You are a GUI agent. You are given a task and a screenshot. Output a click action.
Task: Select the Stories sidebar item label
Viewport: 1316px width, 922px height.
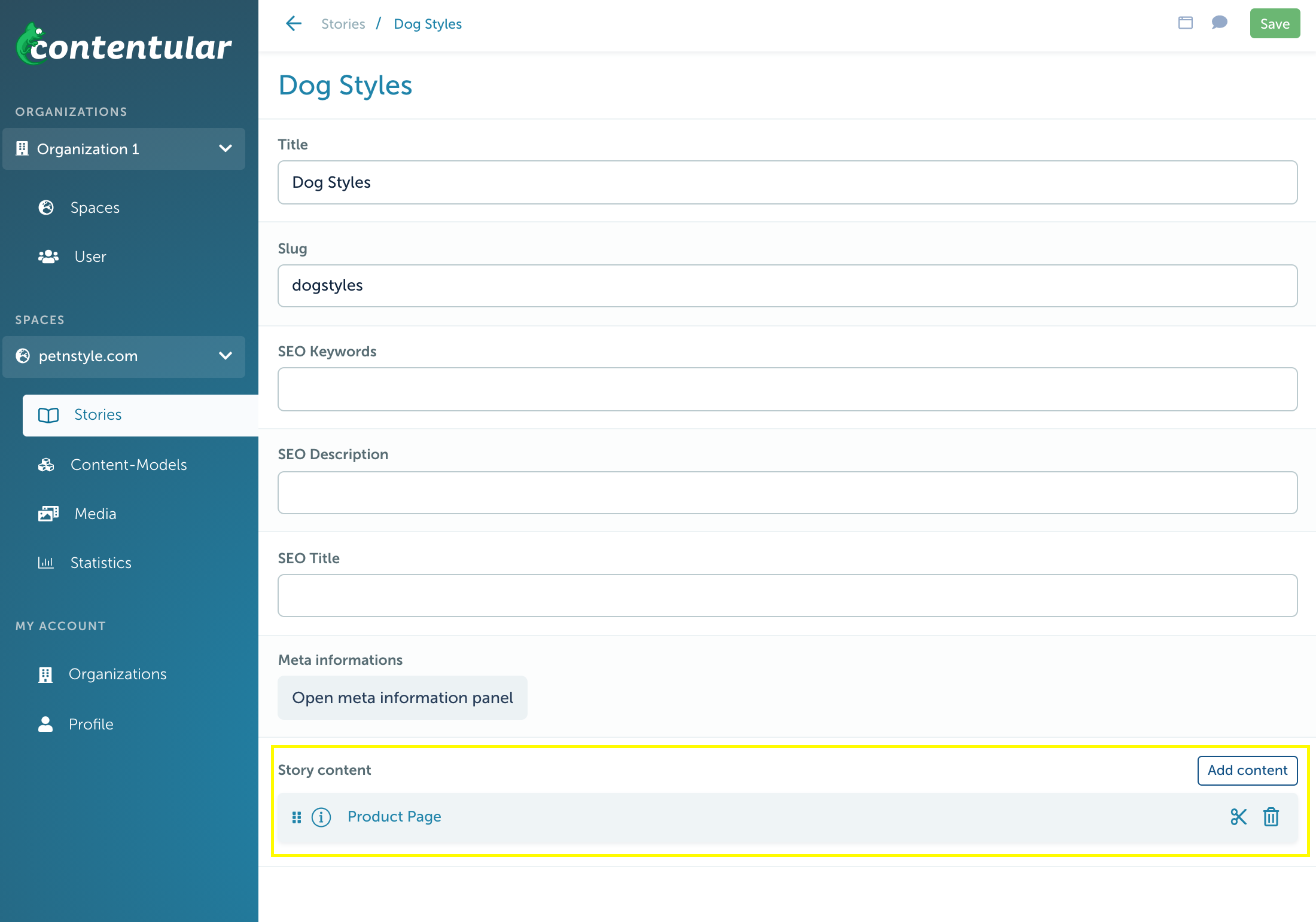click(98, 415)
